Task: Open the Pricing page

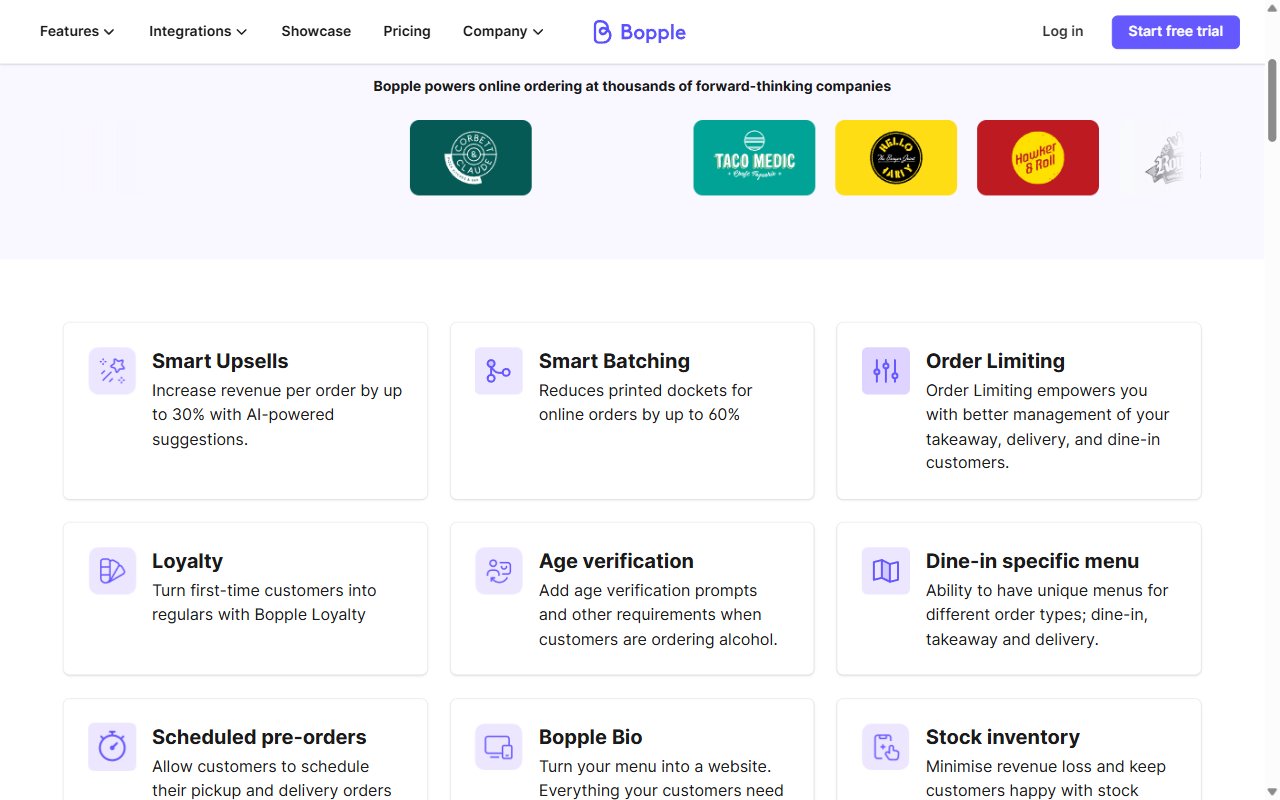Action: point(407,31)
